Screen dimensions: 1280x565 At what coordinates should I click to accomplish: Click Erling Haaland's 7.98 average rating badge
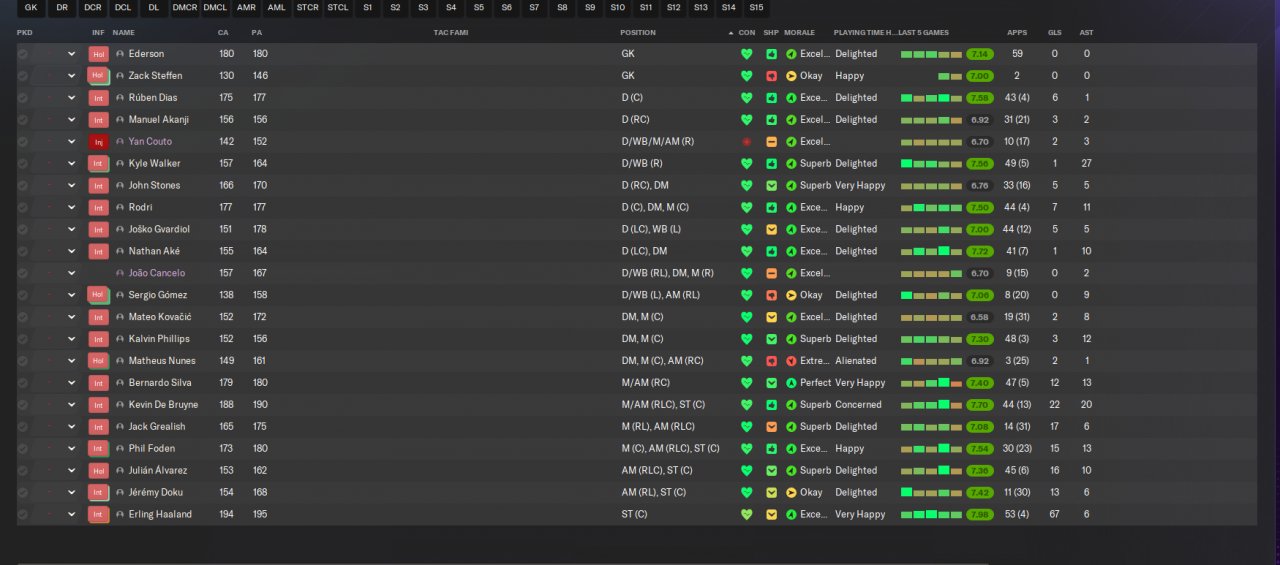980,515
